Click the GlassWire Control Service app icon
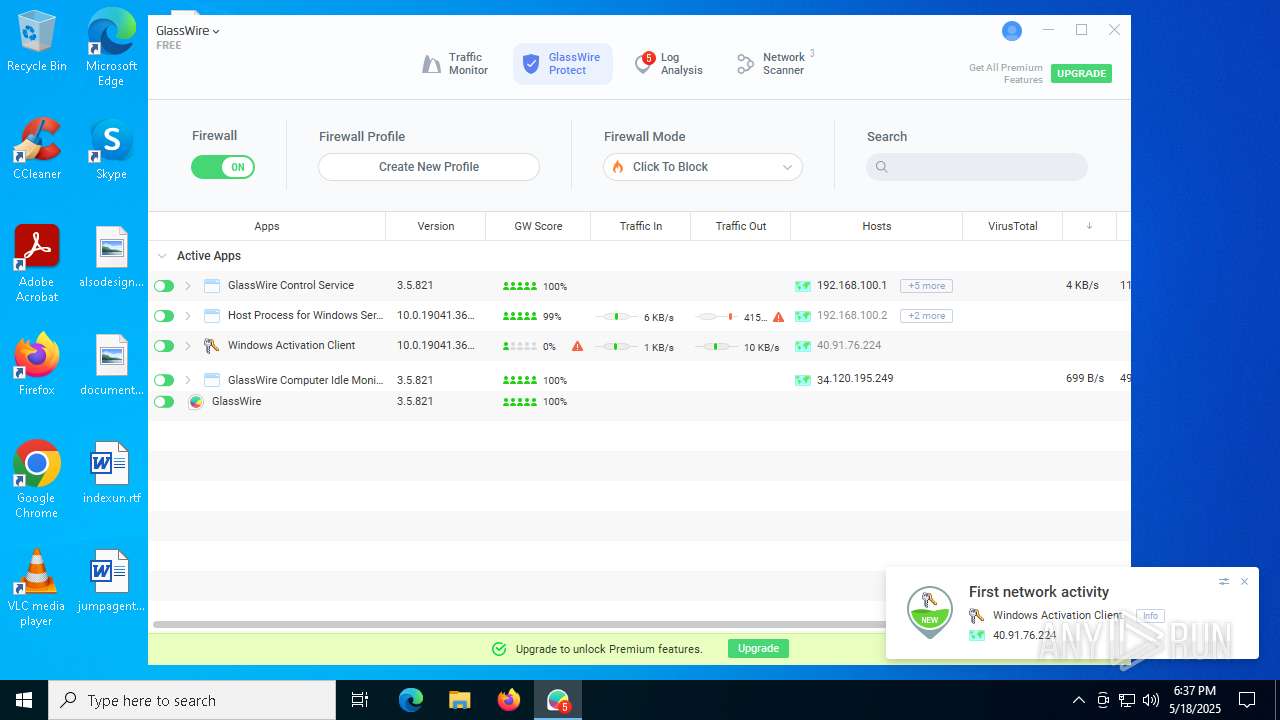The image size is (1280, 720). point(211,286)
